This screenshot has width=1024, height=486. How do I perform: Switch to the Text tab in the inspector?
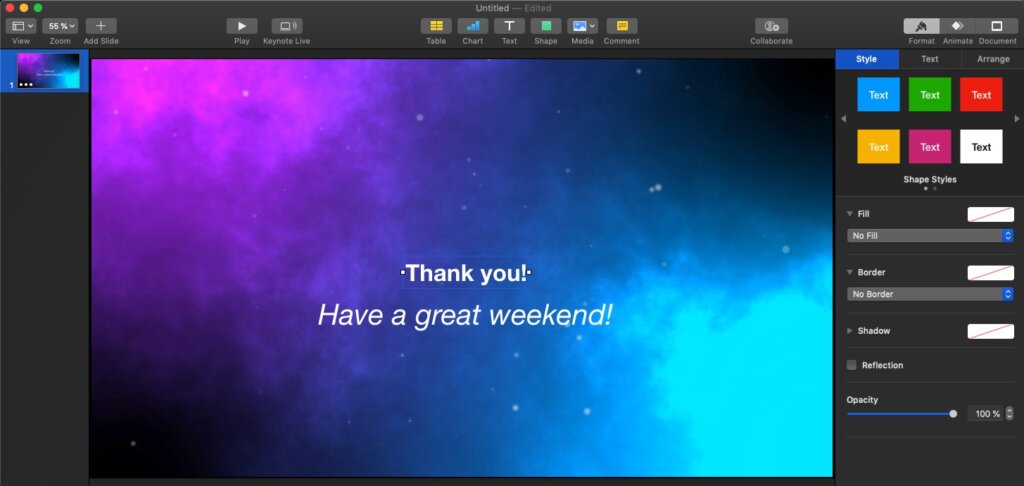(929, 60)
